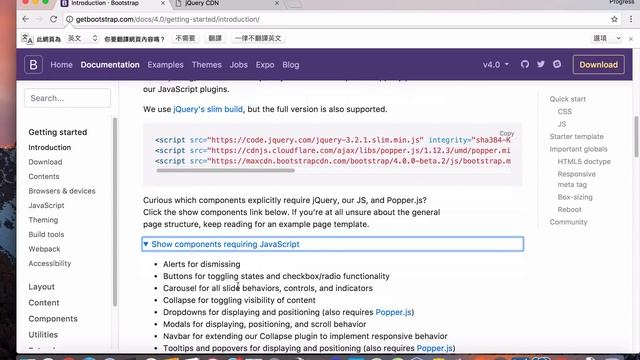640x360 pixels.
Task: Close the translate bar
Action: (x=631, y=38)
